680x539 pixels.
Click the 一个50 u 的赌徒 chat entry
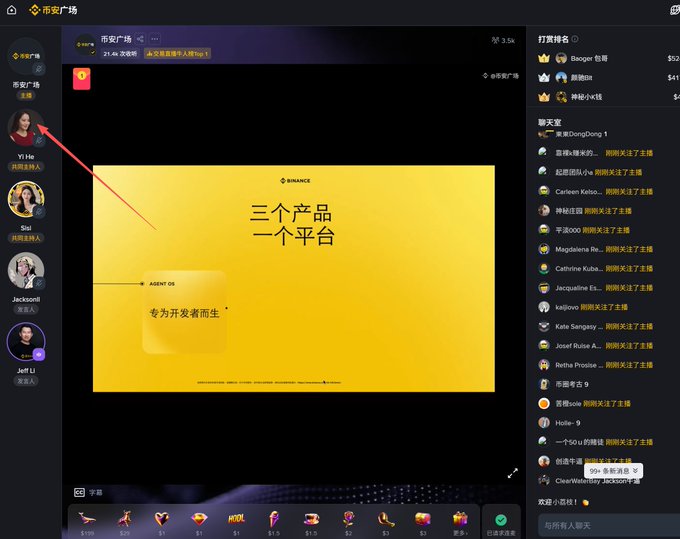(x=595, y=442)
